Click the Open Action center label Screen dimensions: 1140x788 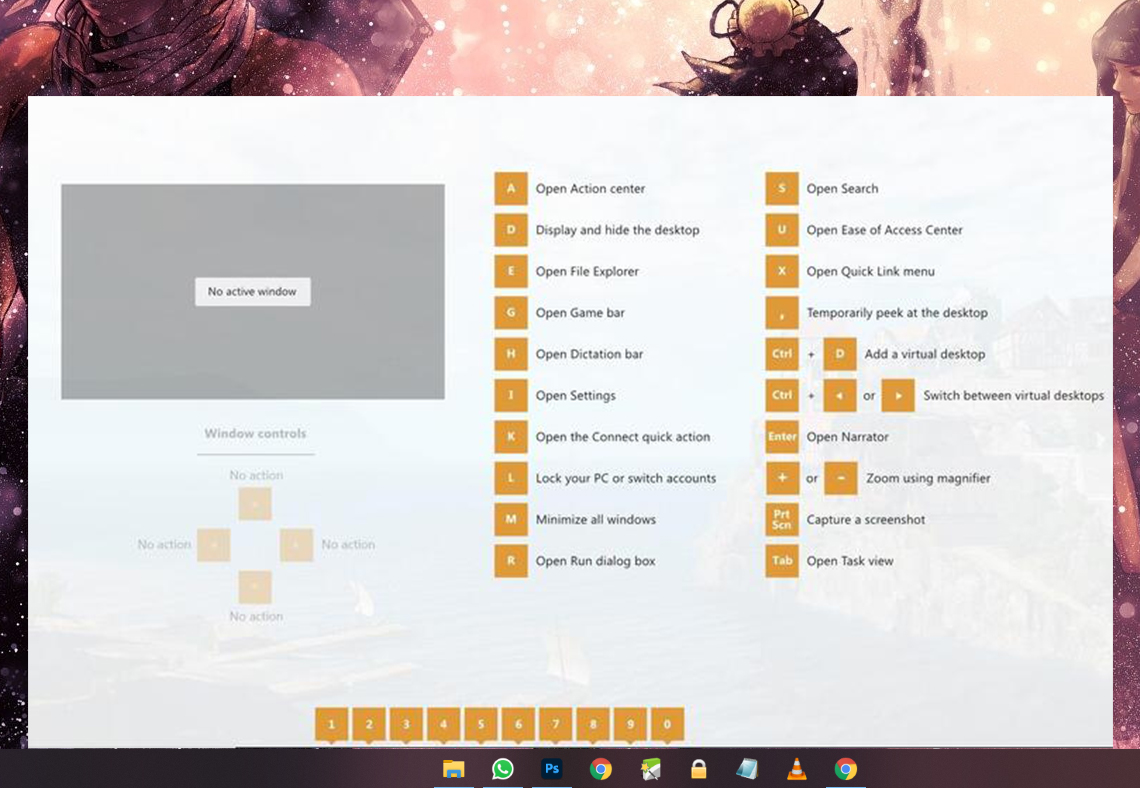[x=590, y=188]
